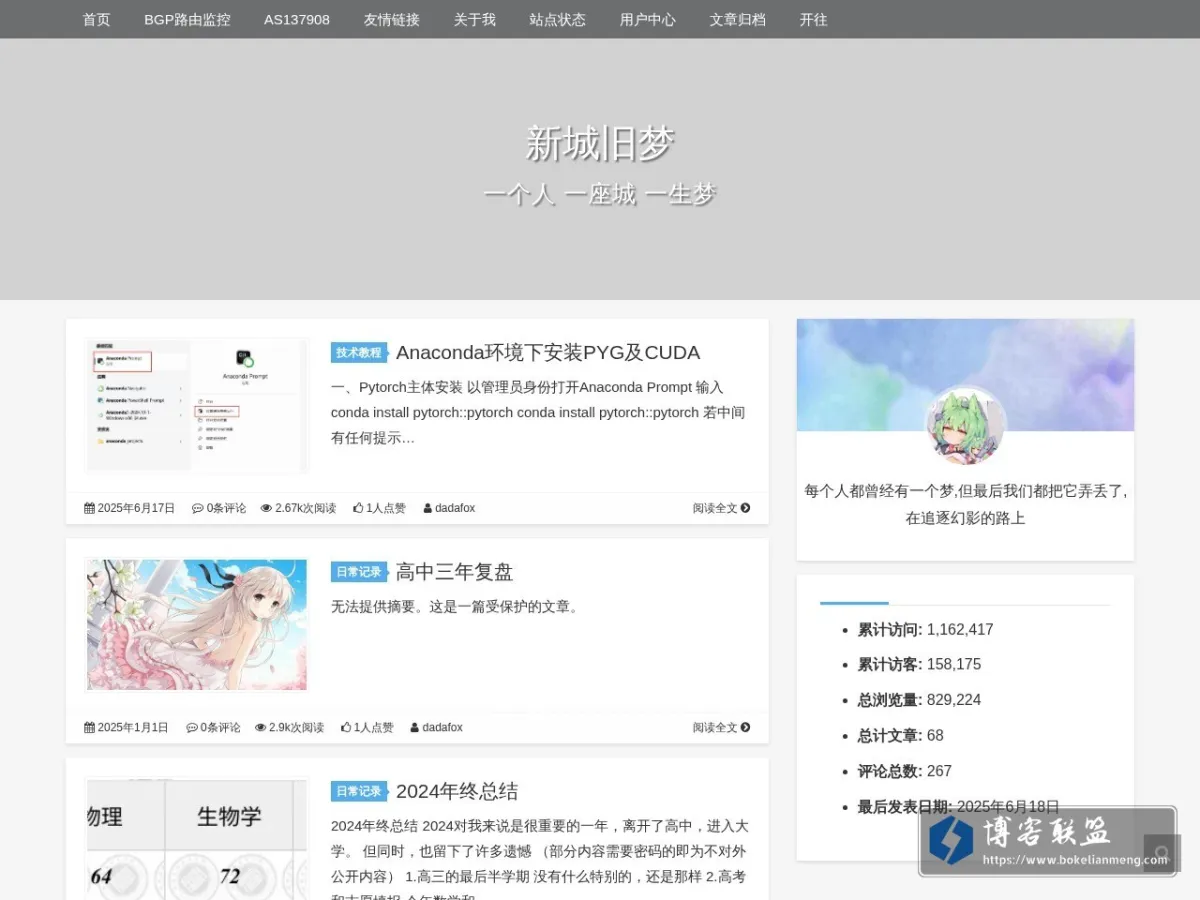
Task: Click the 一个人 一座城 一生梦 subtitle
Action: pos(600,194)
